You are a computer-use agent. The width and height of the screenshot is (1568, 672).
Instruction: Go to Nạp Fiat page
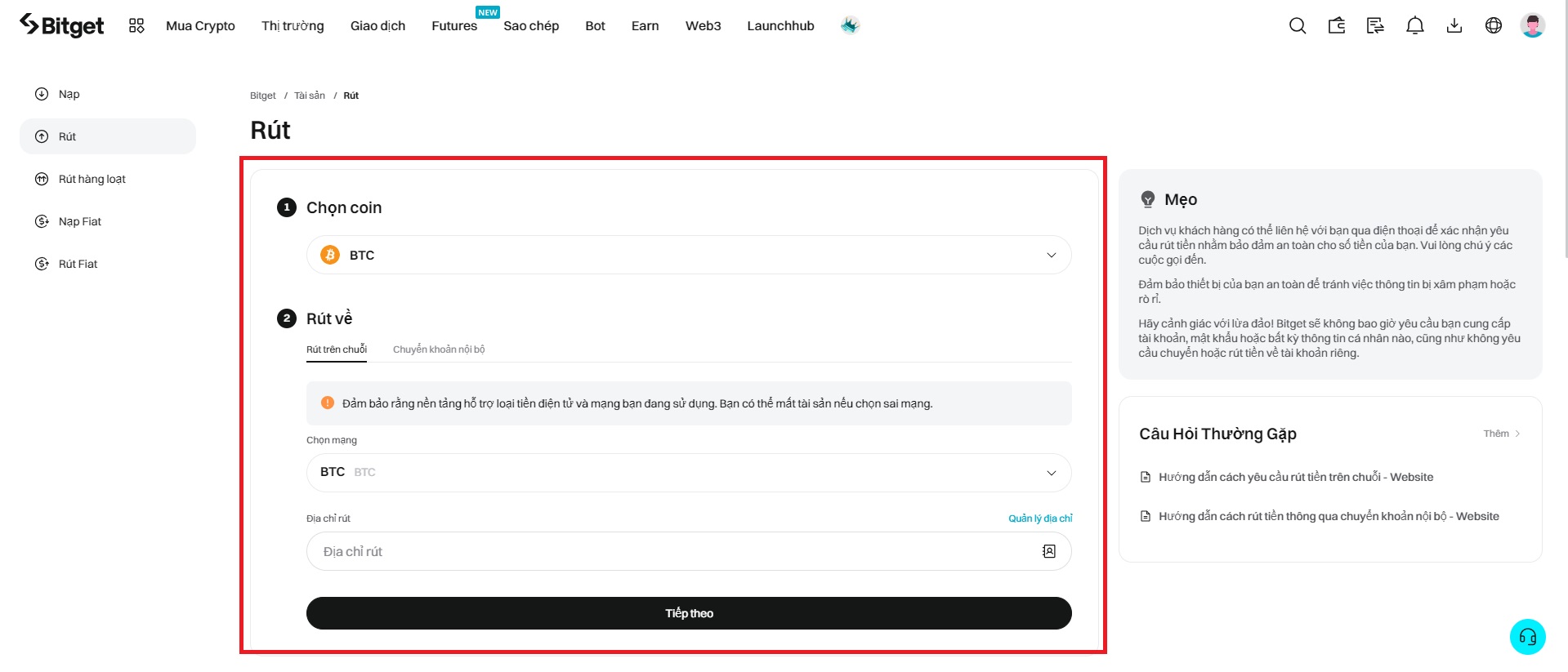pyautogui.click(x=108, y=221)
